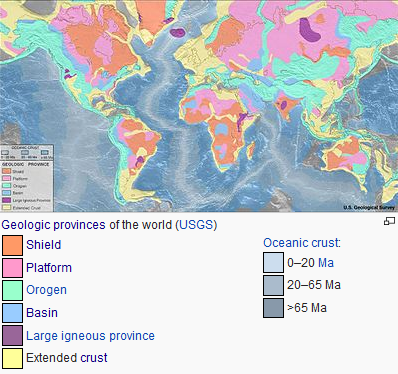Click the orange Shield color swatch
This screenshot has height=374, width=398.
click(13, 245)
